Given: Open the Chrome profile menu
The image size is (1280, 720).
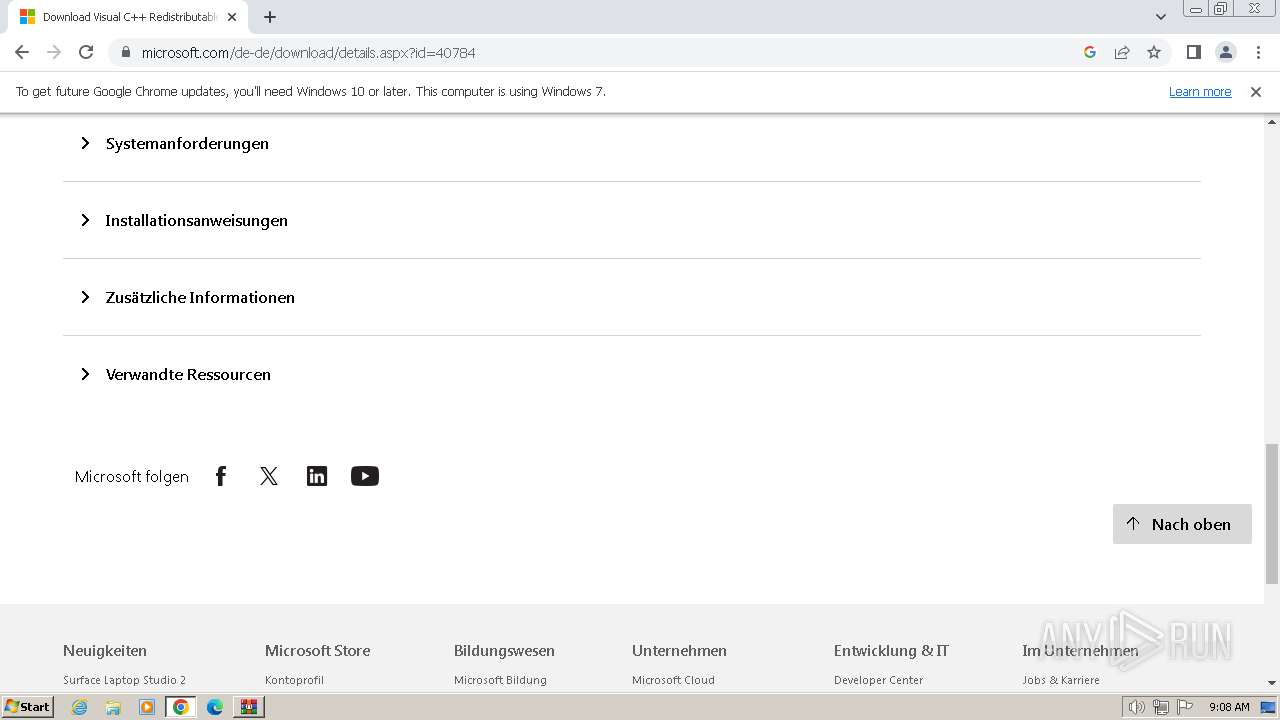Looking at the screenshot, I should 1225,52.
